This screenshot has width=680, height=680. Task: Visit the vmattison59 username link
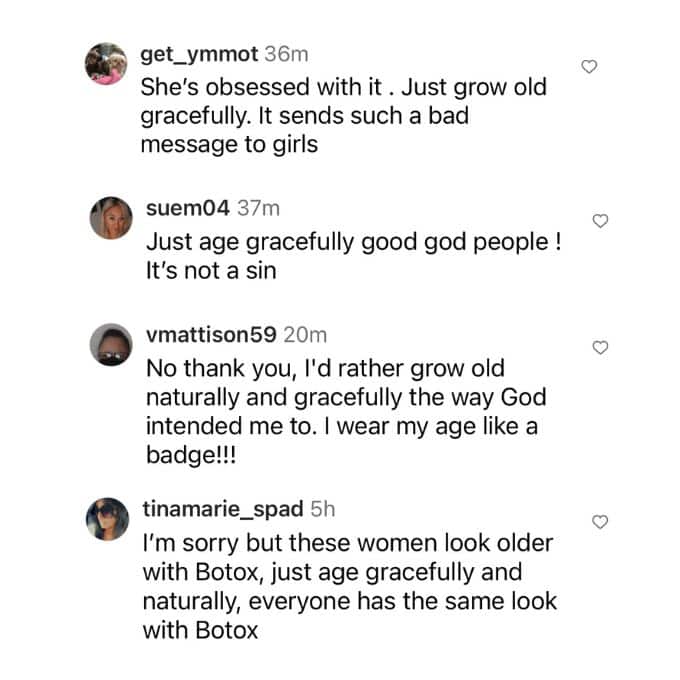point(212,335)
